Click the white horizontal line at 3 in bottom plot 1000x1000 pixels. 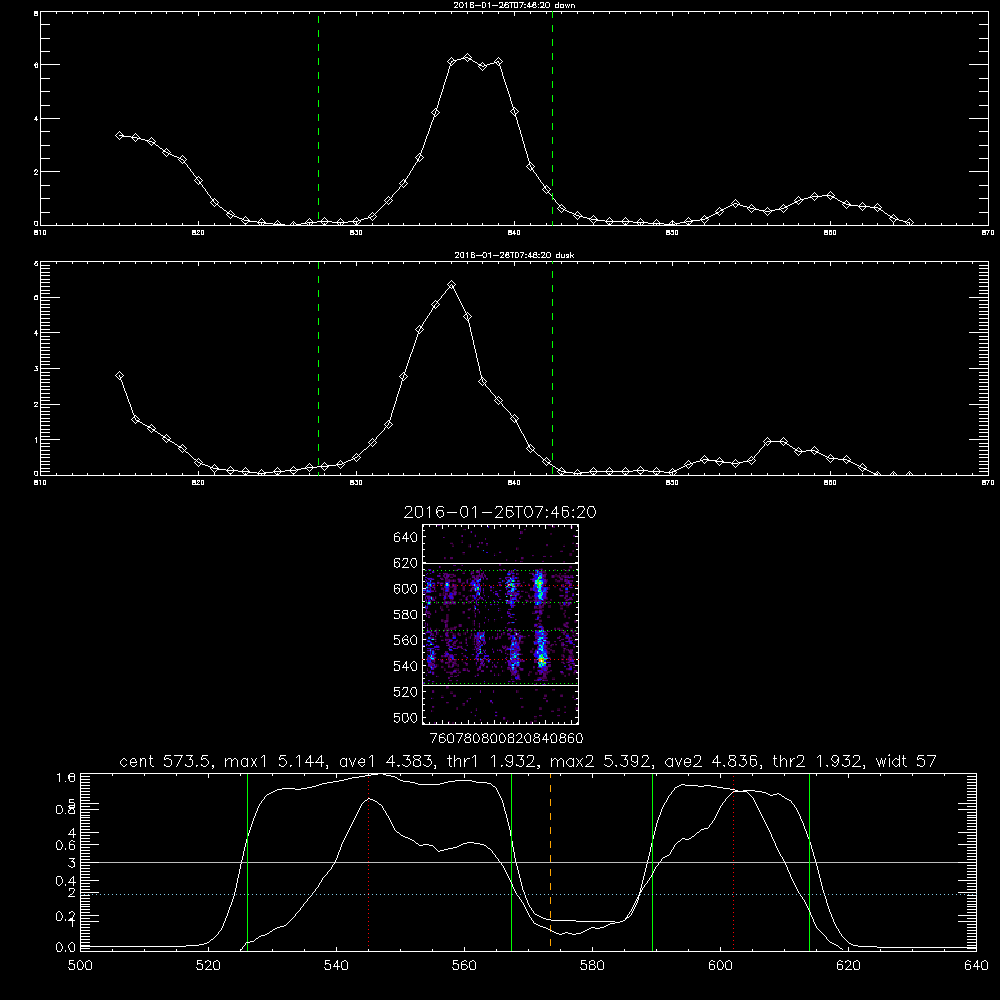coord(527,862)
